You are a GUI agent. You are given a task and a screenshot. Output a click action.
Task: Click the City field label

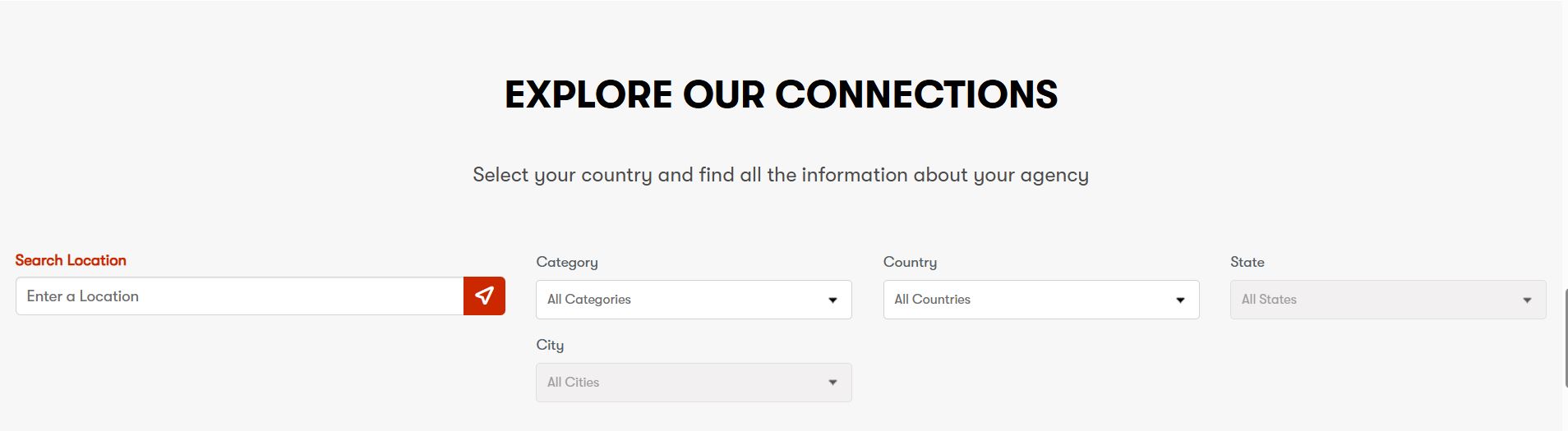point(550,345)
